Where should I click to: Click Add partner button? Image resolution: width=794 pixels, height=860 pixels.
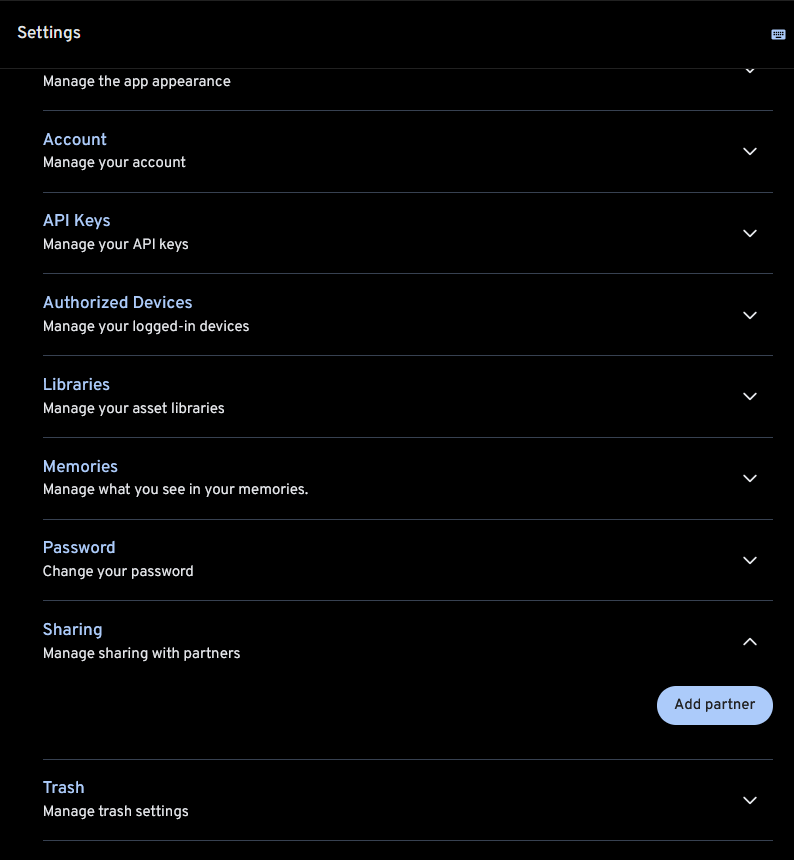click(714, 705)
